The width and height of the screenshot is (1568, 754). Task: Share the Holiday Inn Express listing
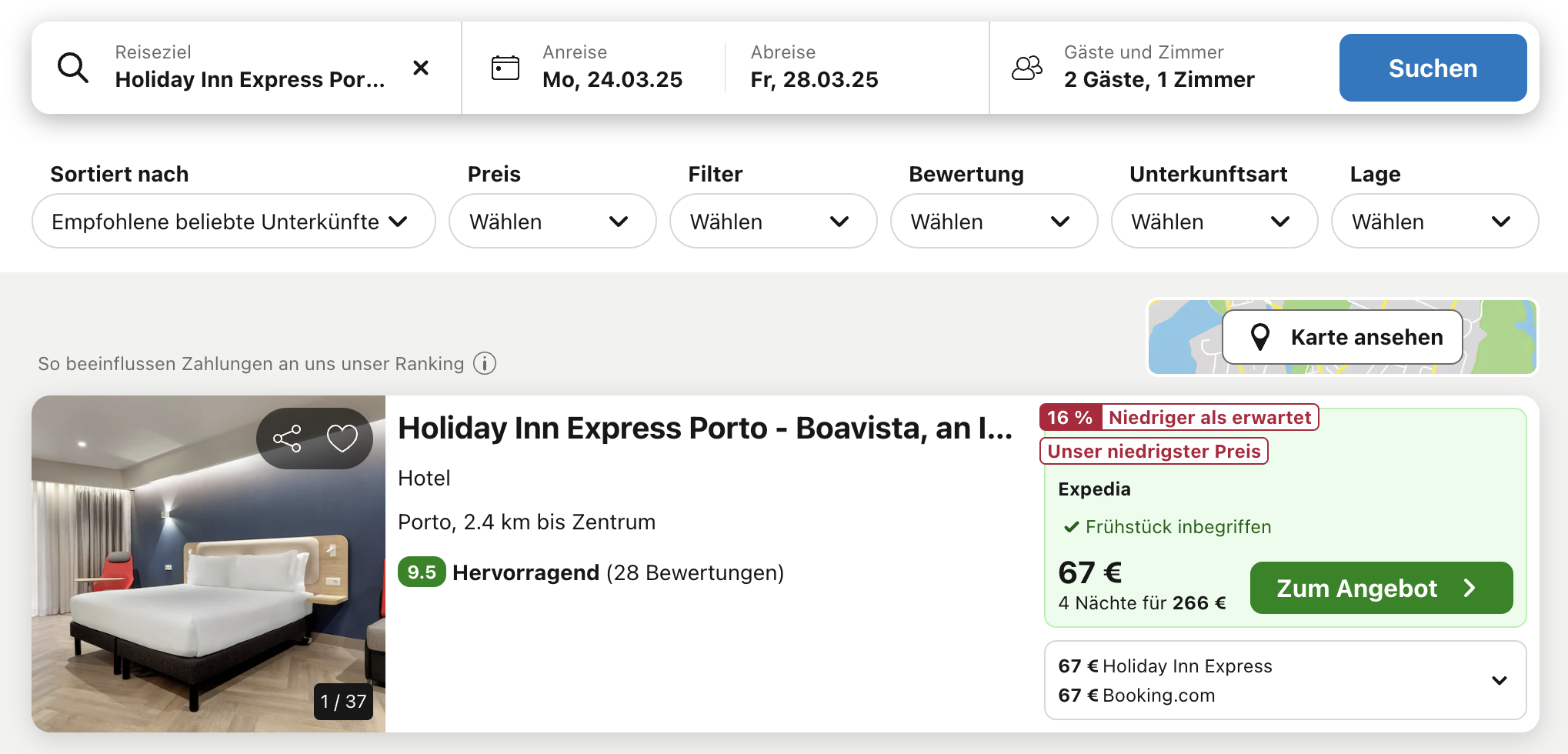(x=287, y=439)
